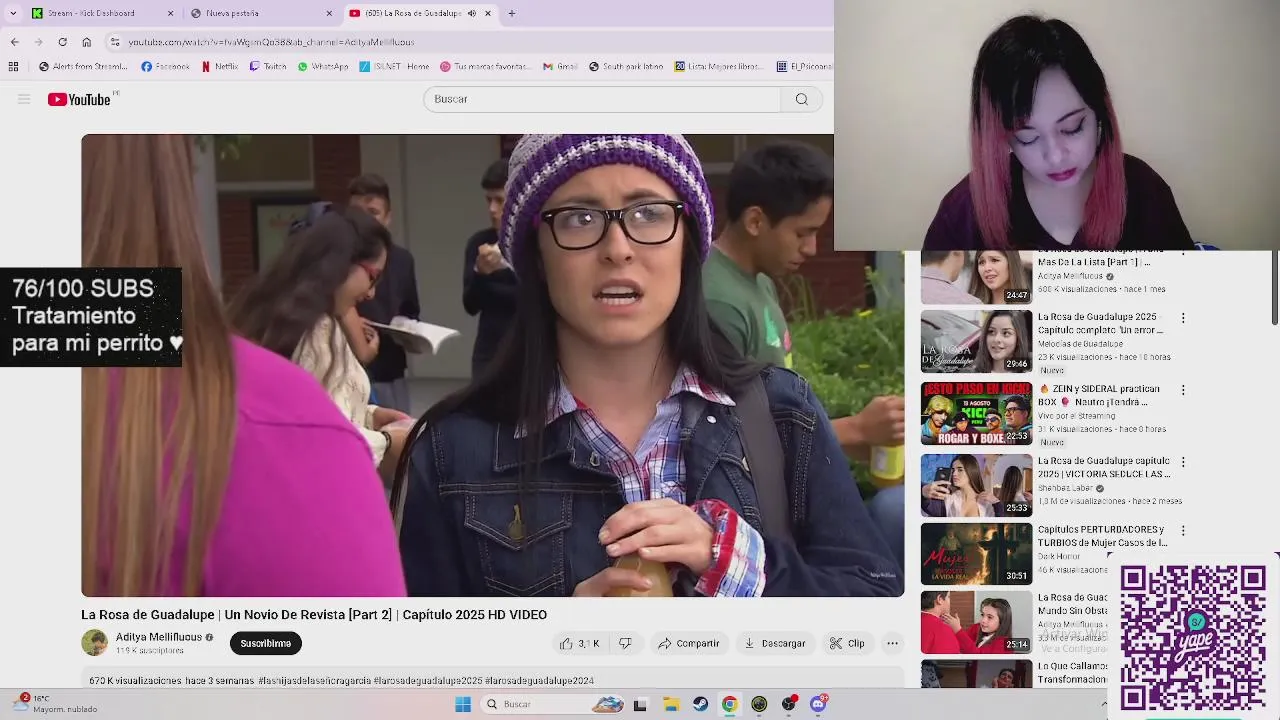Open the 25:14 Mundo Sin Obstá thumbnail
Viewport: 1280px width, 720px height.
[976, 622]
